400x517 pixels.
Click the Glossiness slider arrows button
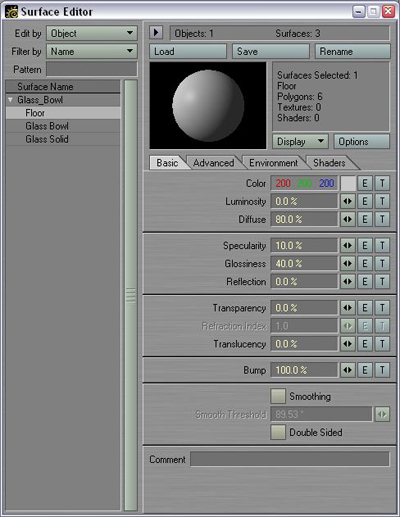pyautogui.click(x=347, y=264)
